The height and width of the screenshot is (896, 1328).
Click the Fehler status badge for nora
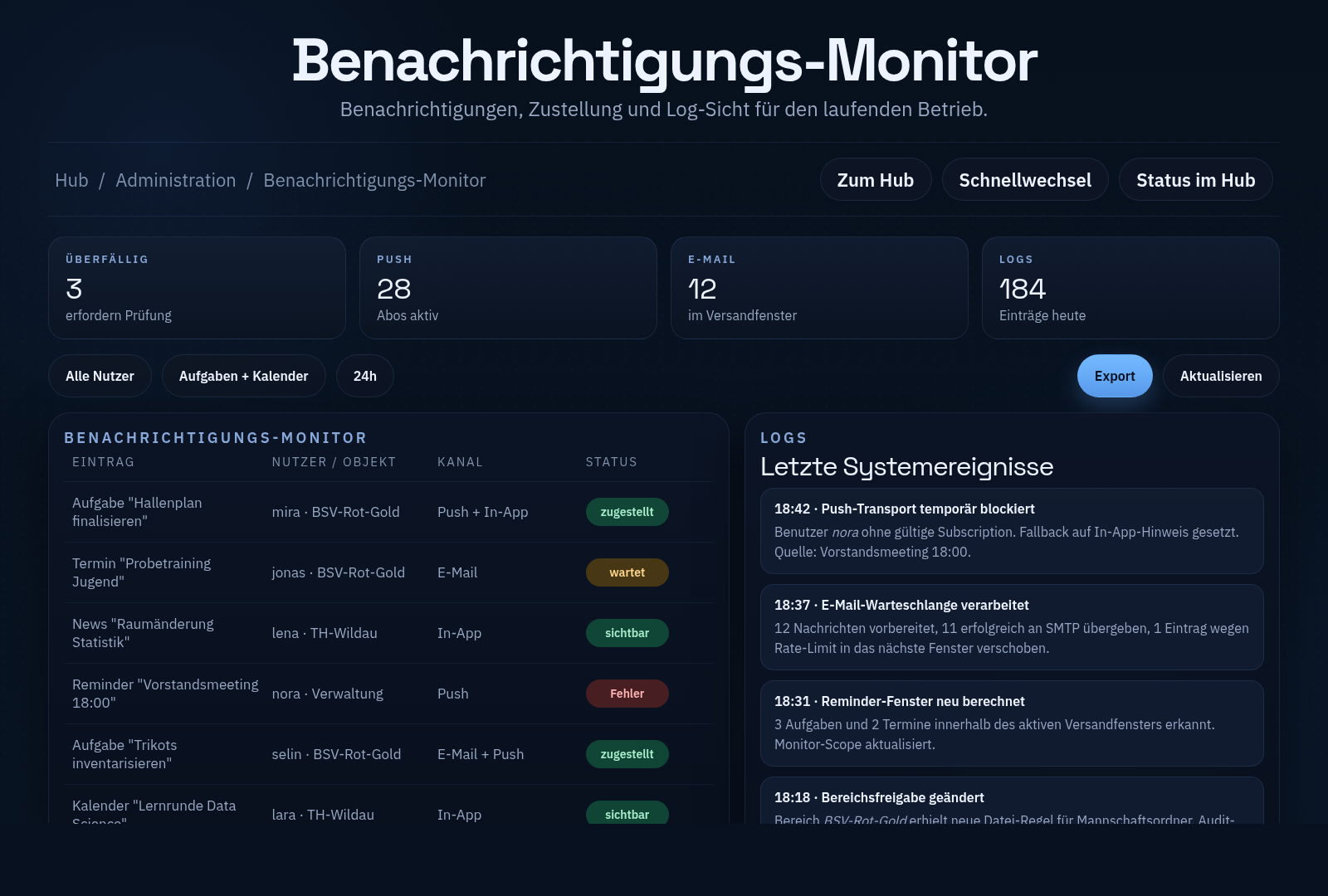click(x=627, y=694)
